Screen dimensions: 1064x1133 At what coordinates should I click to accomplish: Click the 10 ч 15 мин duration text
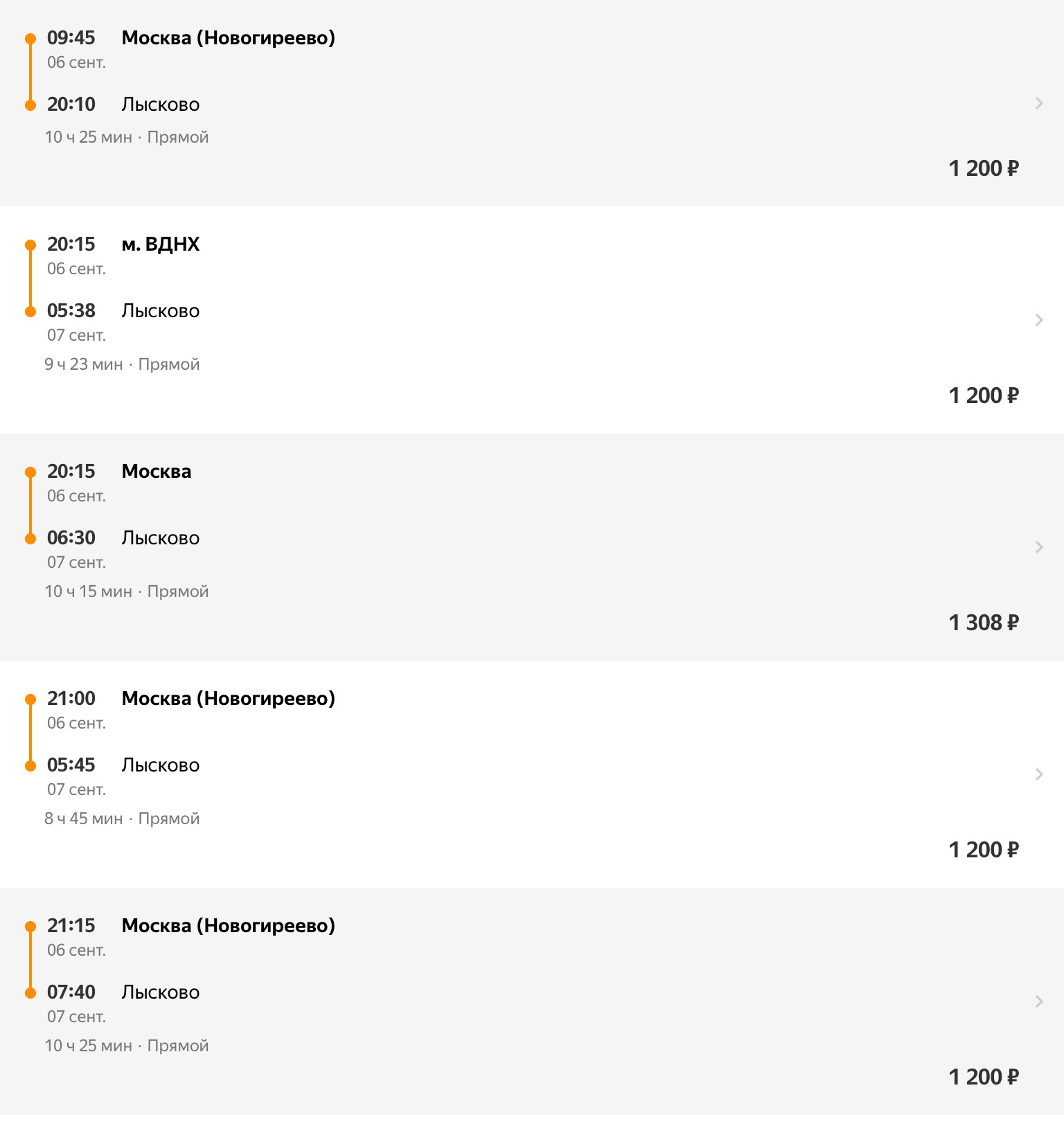click(x=88, y=591)
